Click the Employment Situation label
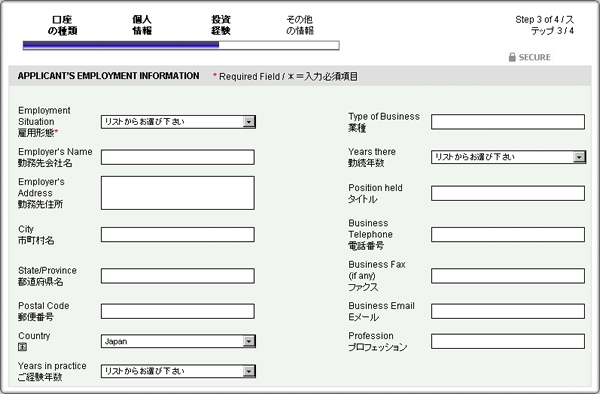 pos(44,122)
